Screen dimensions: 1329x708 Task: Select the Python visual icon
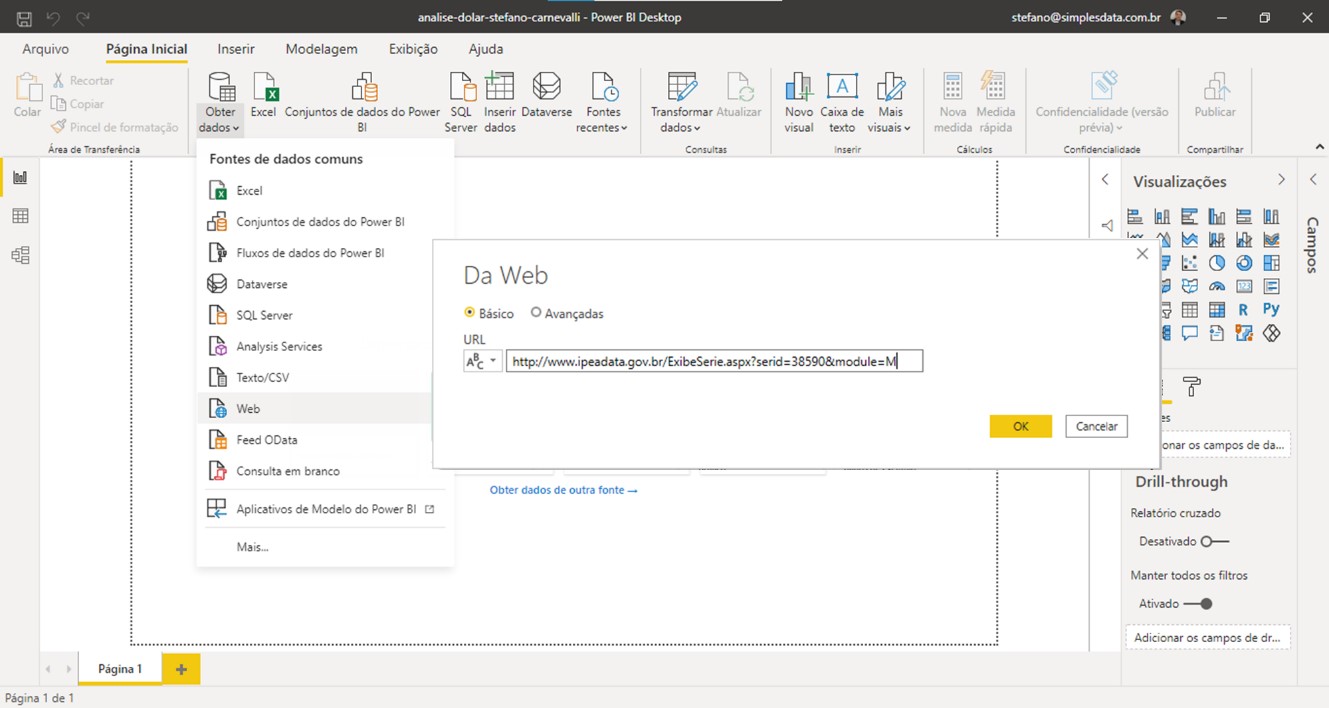[x=1271, y=310]
